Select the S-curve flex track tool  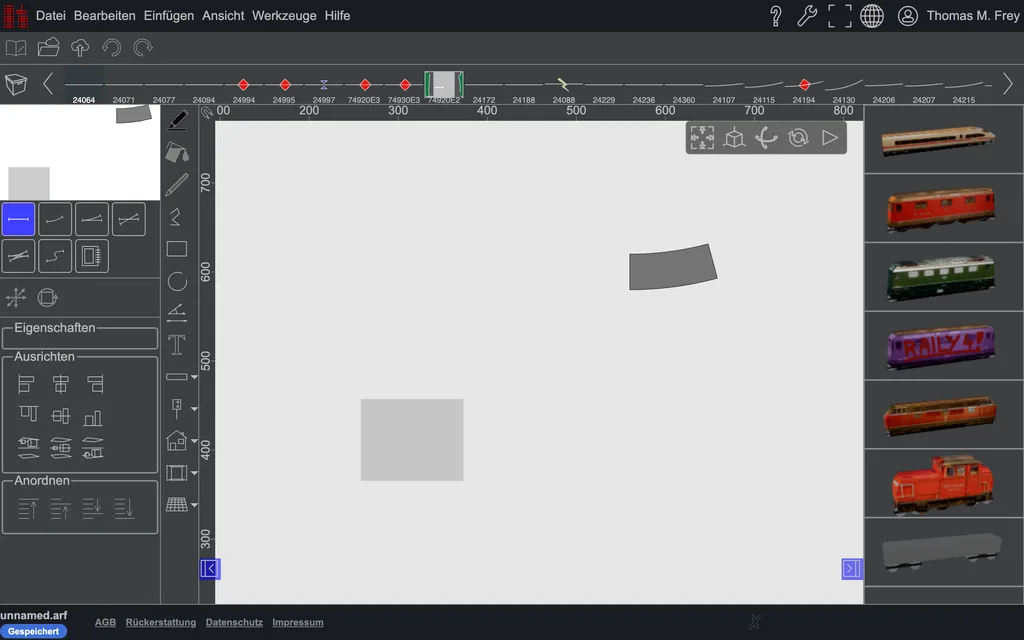coord(55,256)
